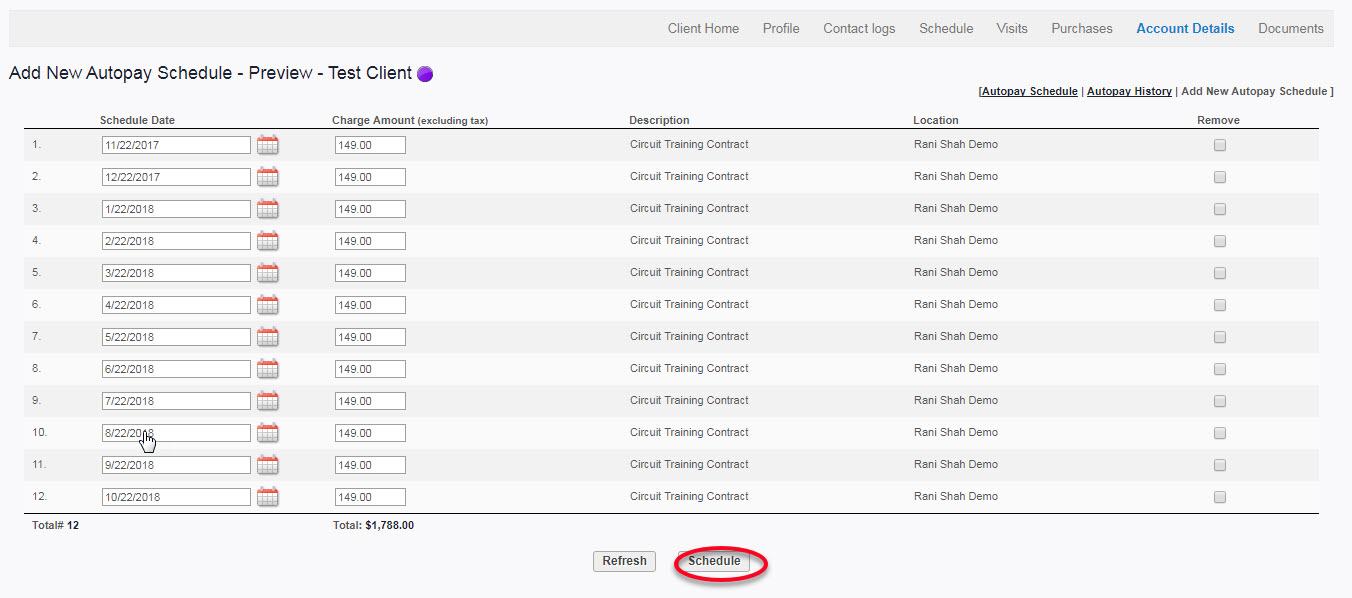
Task: Navigate to the Visits page
Action: pos(1011,28)
